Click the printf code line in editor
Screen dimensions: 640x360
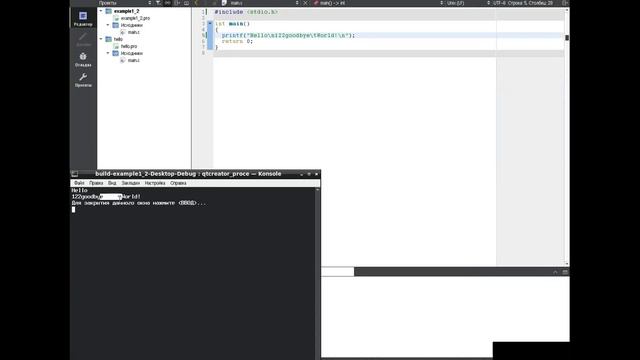[x=288, y=36]
